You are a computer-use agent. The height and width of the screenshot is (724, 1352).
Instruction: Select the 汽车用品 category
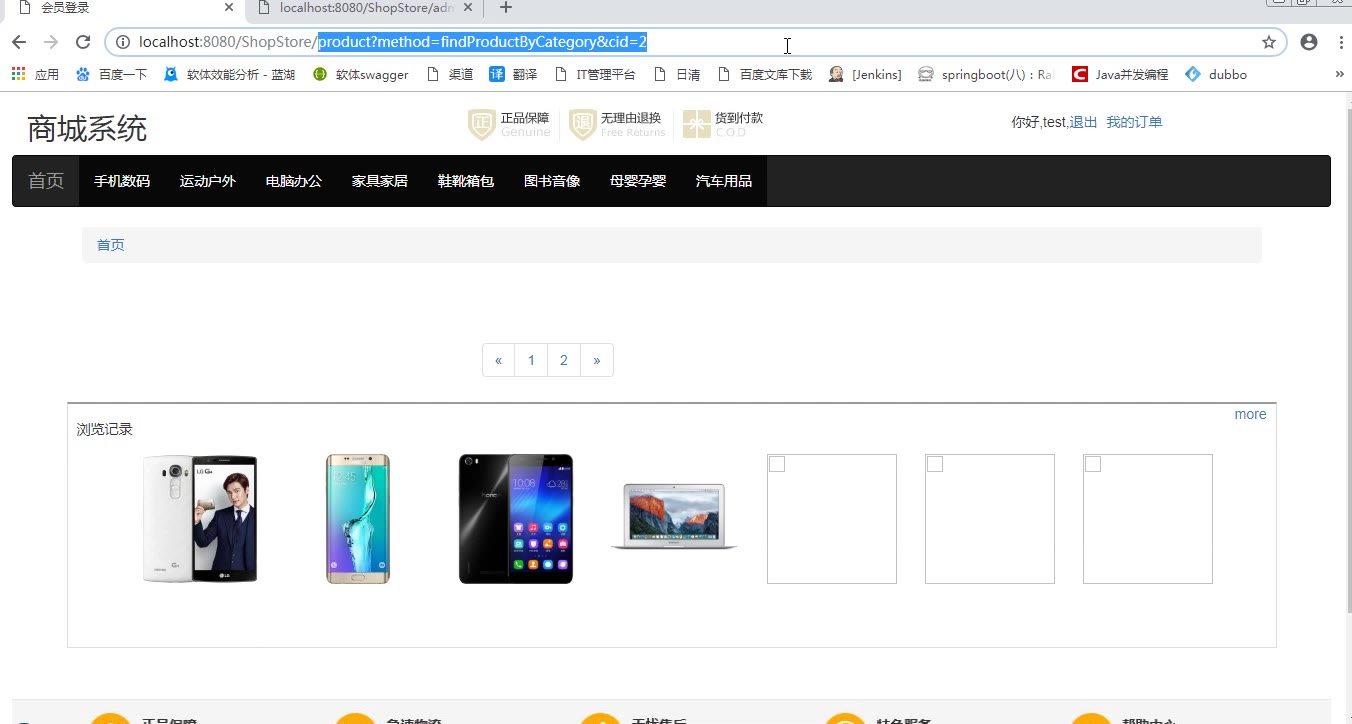pos(724,181)
